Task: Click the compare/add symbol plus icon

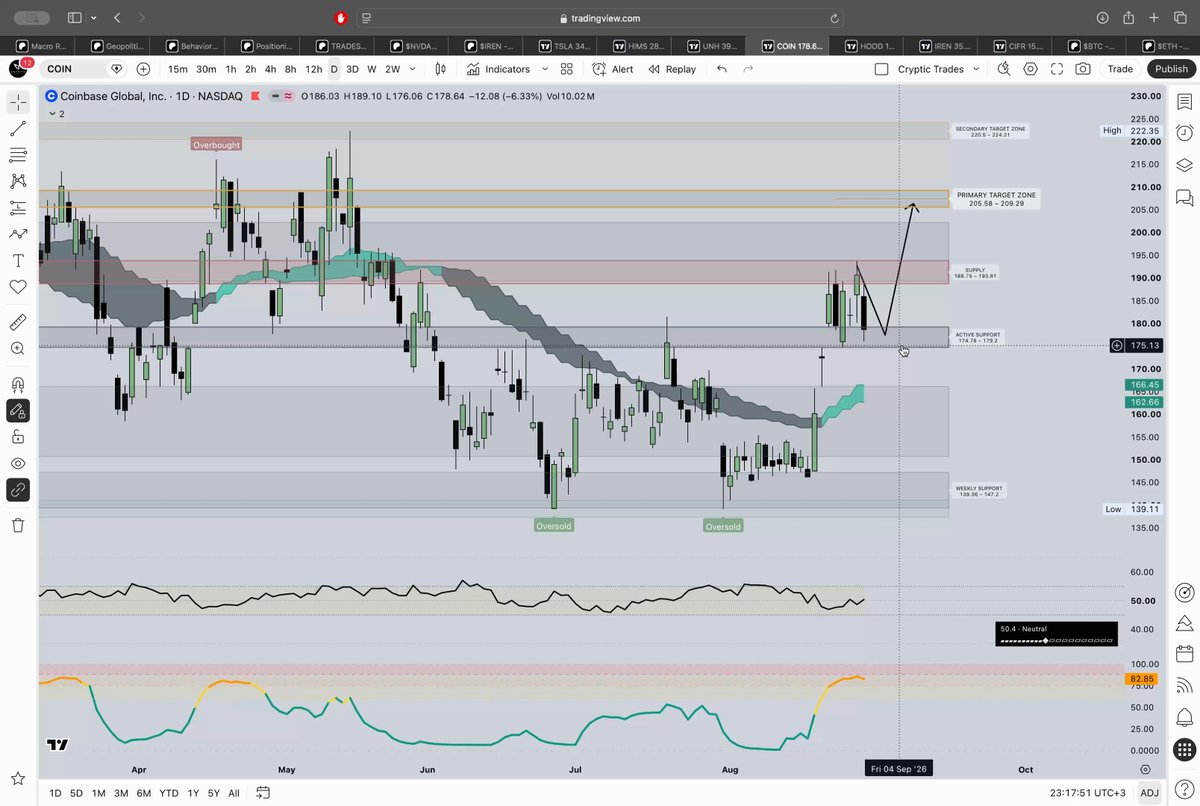Action: point(143,69)
